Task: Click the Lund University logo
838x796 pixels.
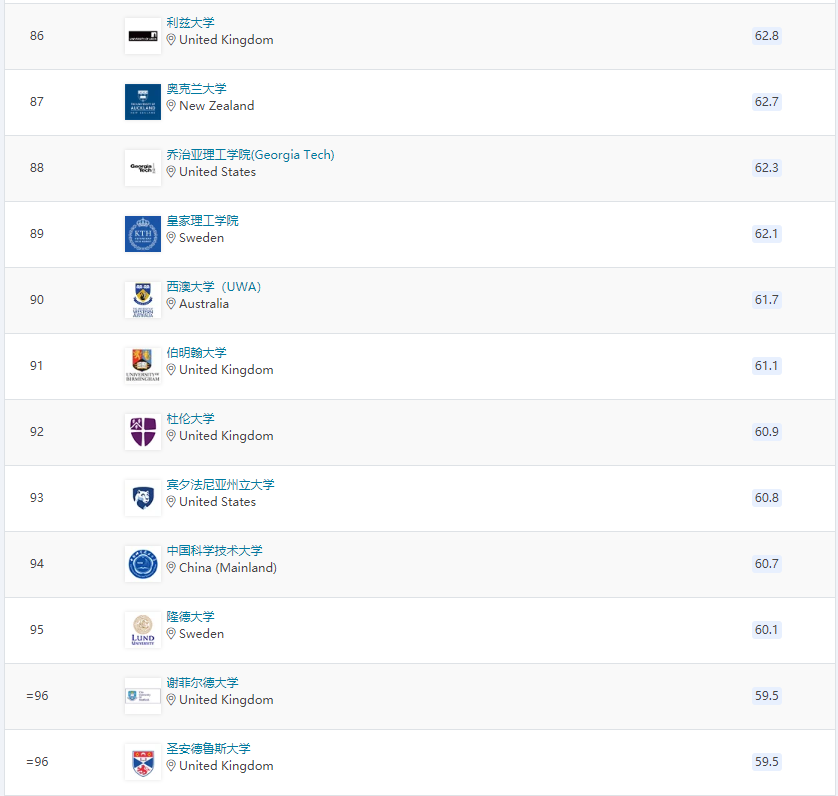Action: pos(143,630)
